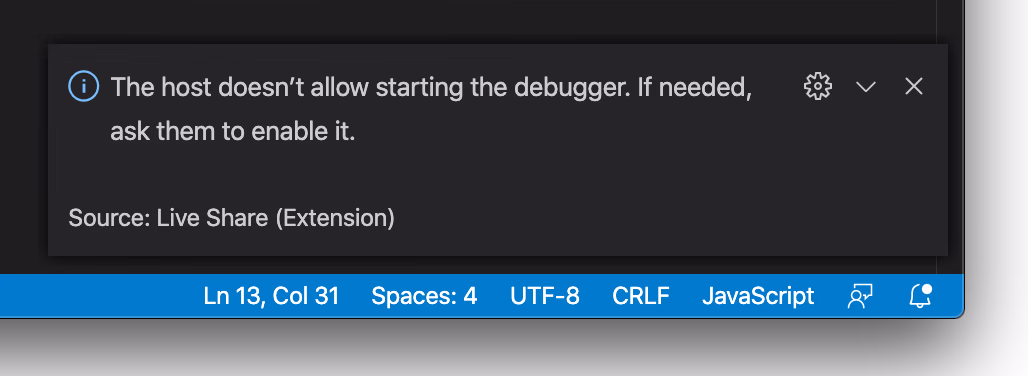Change indentation via Spaces: 4
This screenshot has height=376, width=1028.
coord(424,296)
